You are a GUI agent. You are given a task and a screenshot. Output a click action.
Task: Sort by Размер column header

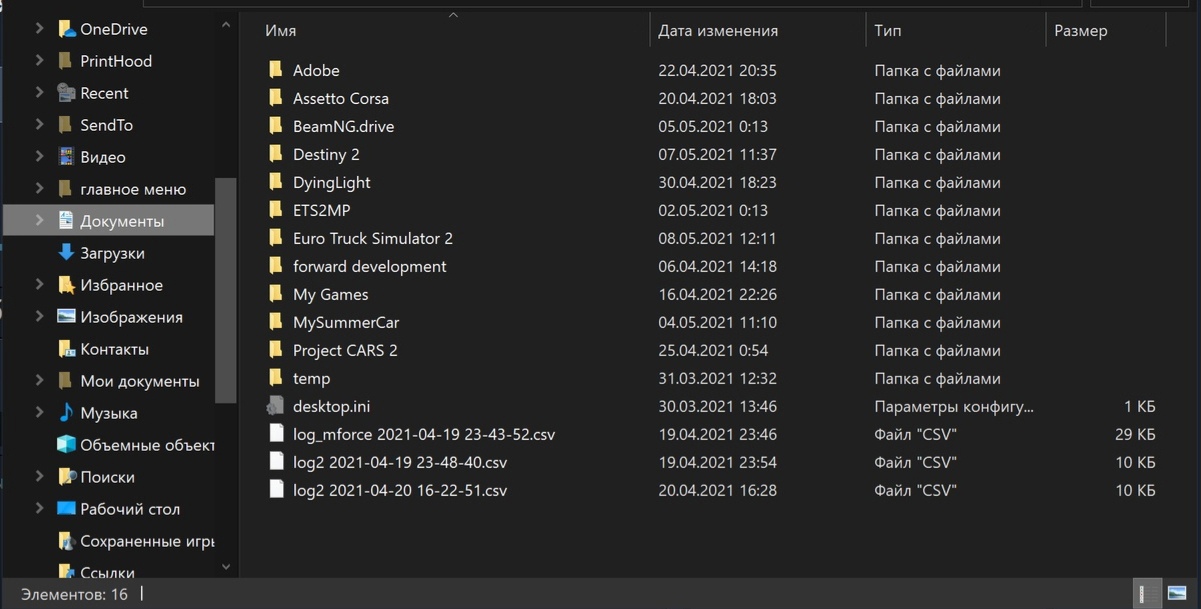click(1081, 31)
